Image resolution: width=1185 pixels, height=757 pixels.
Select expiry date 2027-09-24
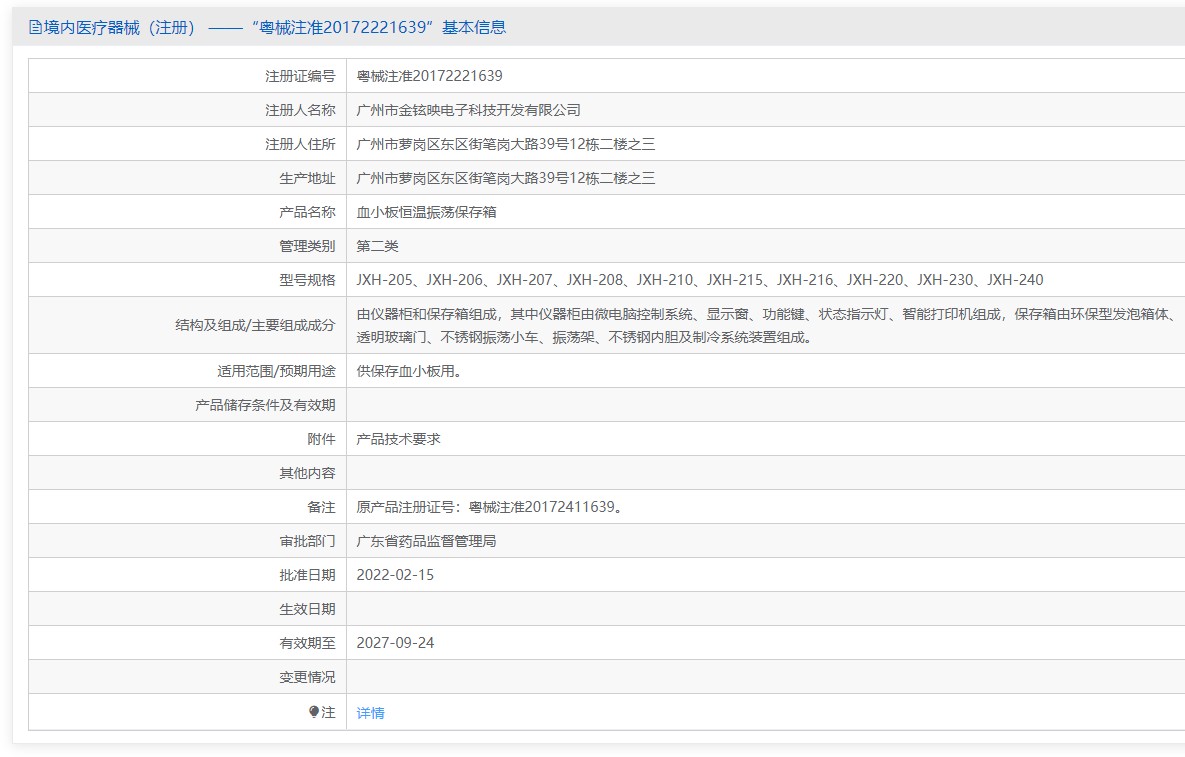(395, 643)
